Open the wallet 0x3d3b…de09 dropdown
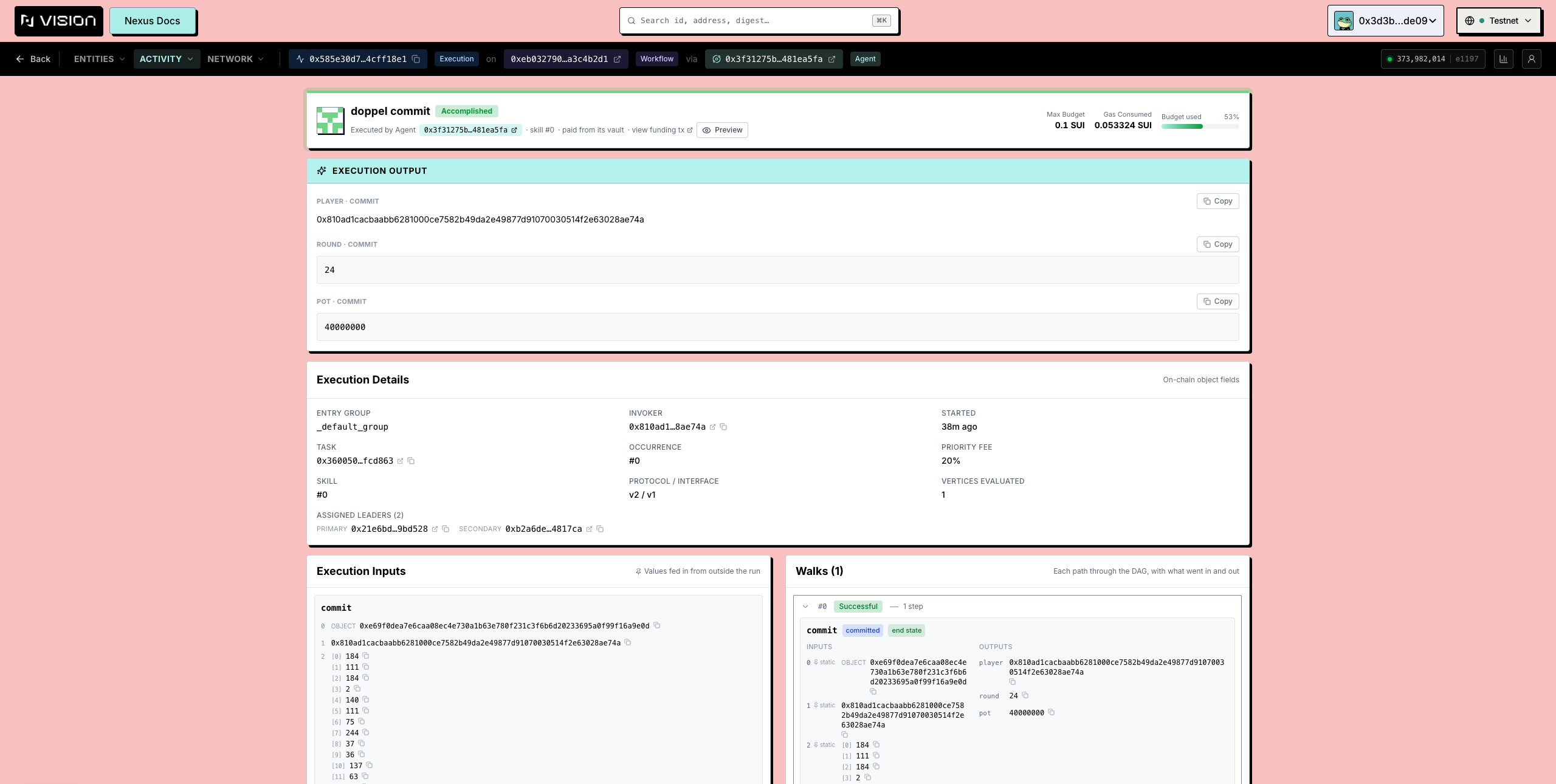The width and height of the screenshot is (1556, 784). (x=1385, y=21)
